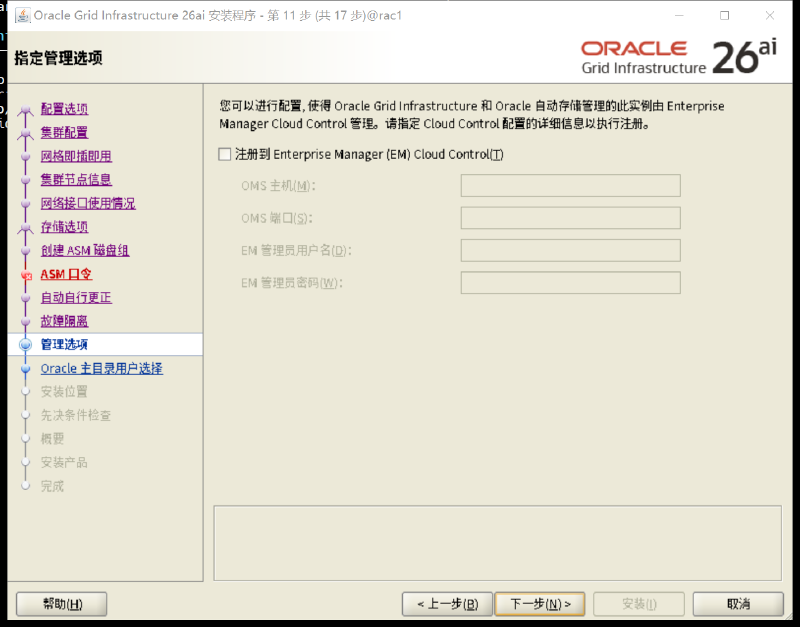Image resolution: width=800 pixels, height=627 pixels.
Task: Click the EM 管理员密码(W) label text
Action: (x=291, y=283)
